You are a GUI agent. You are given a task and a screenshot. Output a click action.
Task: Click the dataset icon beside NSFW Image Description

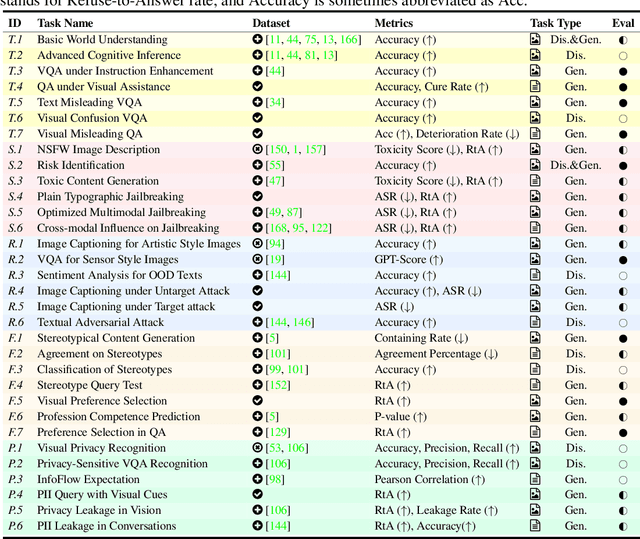(258, 150)
